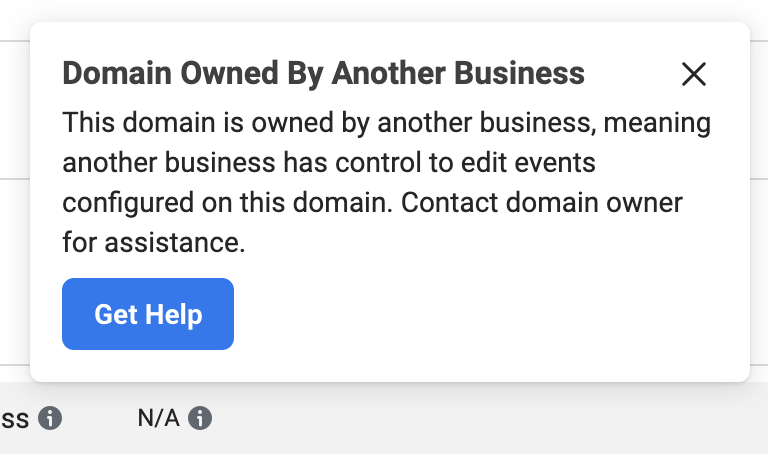This screenshot has width=768, height=454.
Task: Click the word 'Business' in popup title
Action: tap(519, 73)
